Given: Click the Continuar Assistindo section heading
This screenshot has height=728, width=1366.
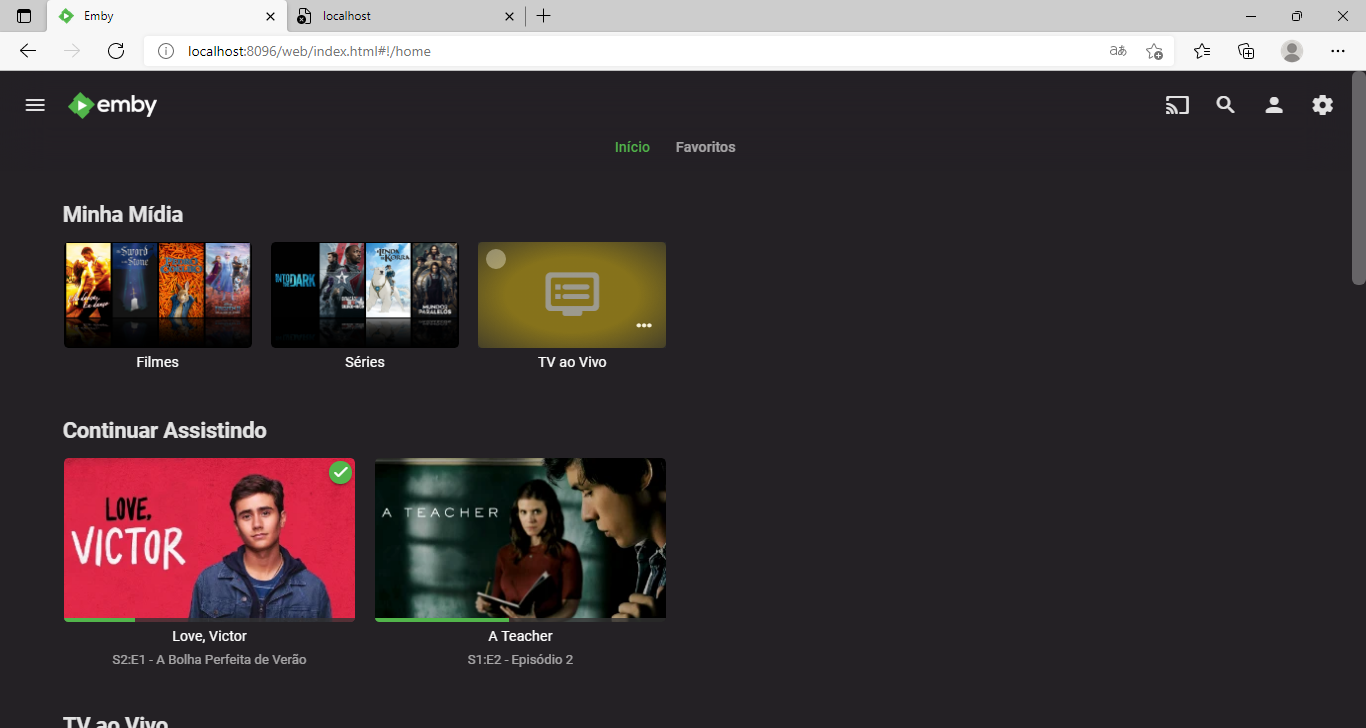Looking at the screenshot, I should point(165,430).
